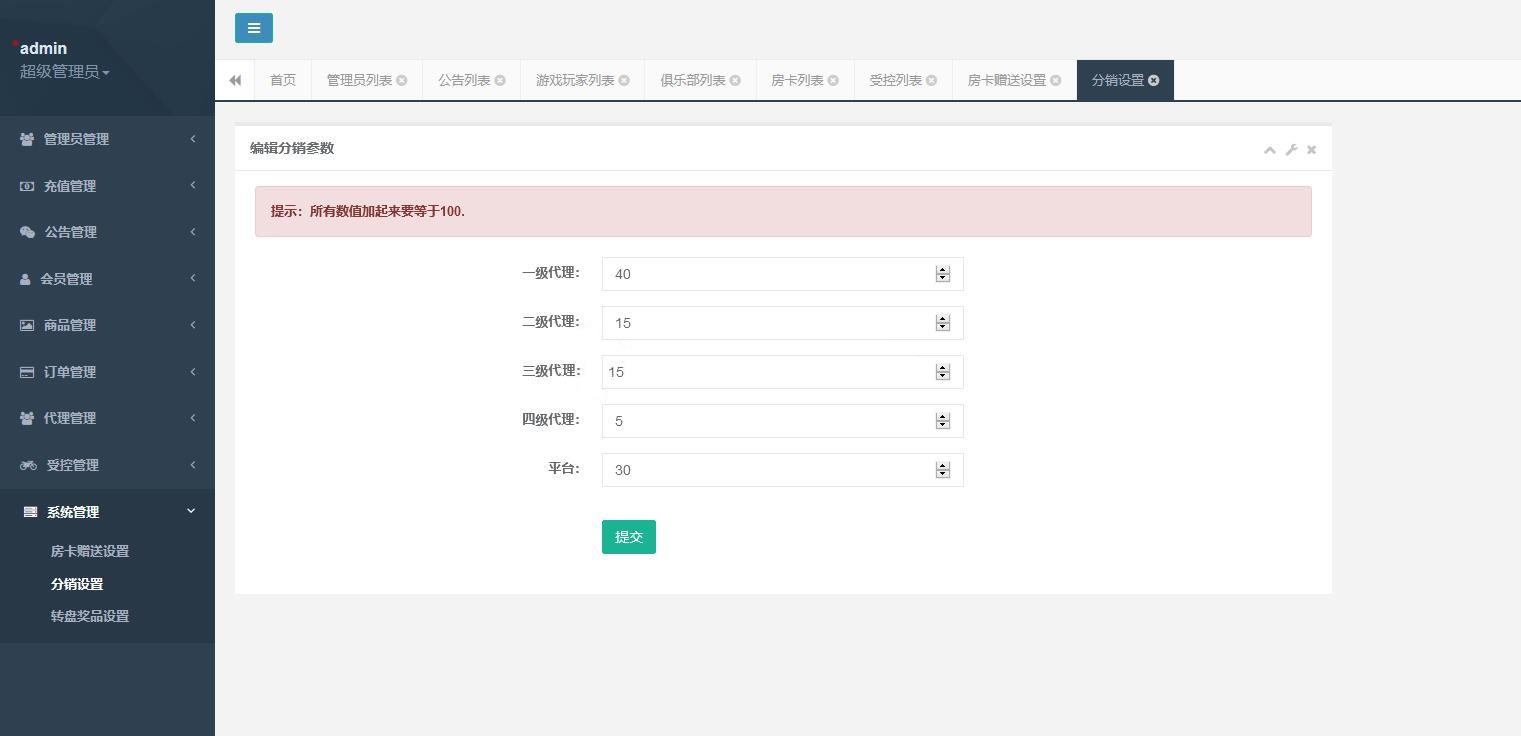The height and width of the screenshot is (736, 1521).
Task: Click the 订单管理 credit-card icon
Action: [x=26, y=371]
